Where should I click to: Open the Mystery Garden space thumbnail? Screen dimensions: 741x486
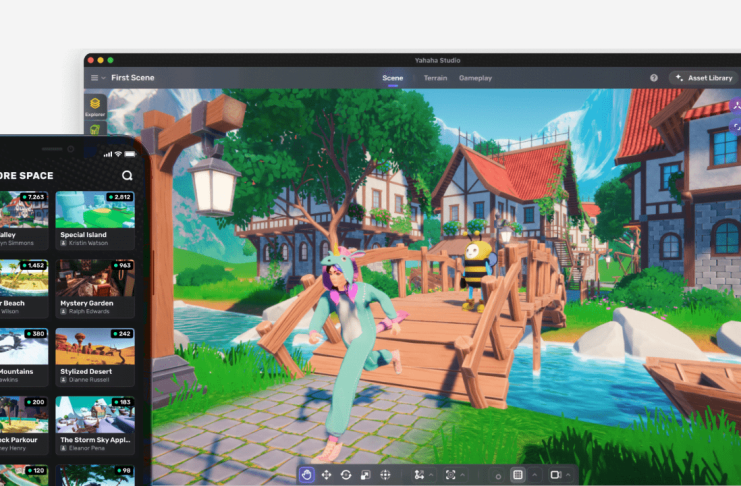tap(95, 278)
